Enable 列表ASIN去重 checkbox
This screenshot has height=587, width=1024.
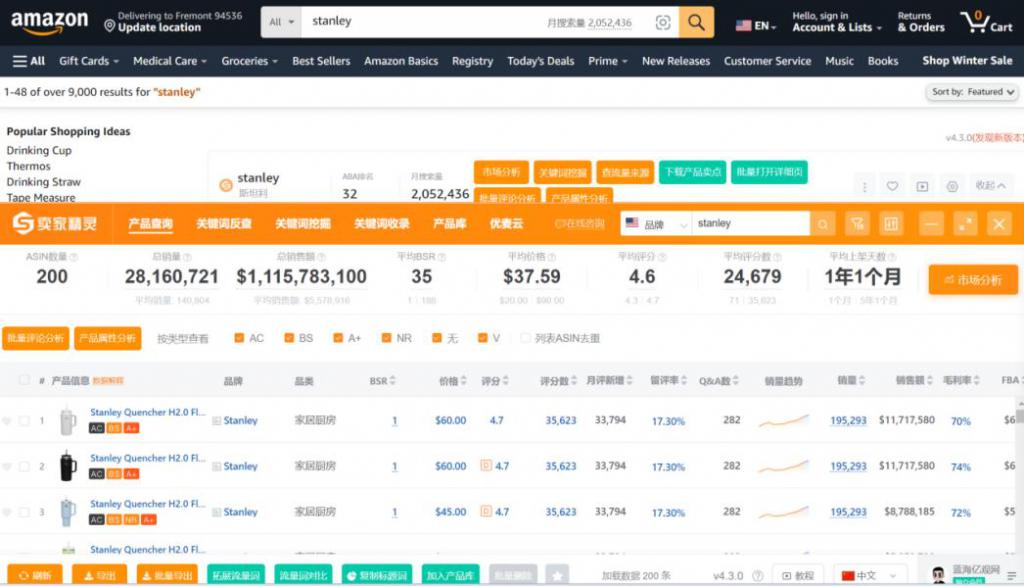click(x=525, y=338)
